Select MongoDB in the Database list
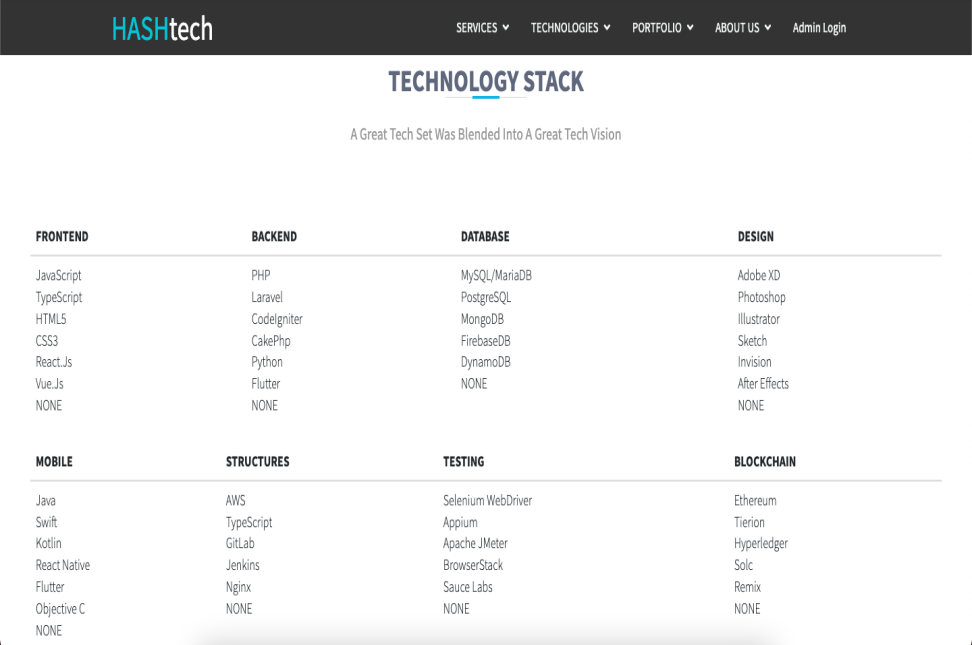 pos(482,319)
